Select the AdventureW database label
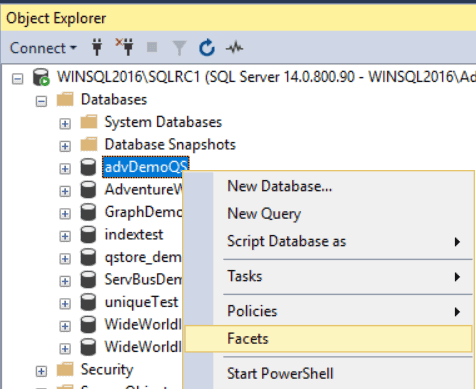Image resolution: width=476 pixels, height=389 pixels. tap(144, 189)
